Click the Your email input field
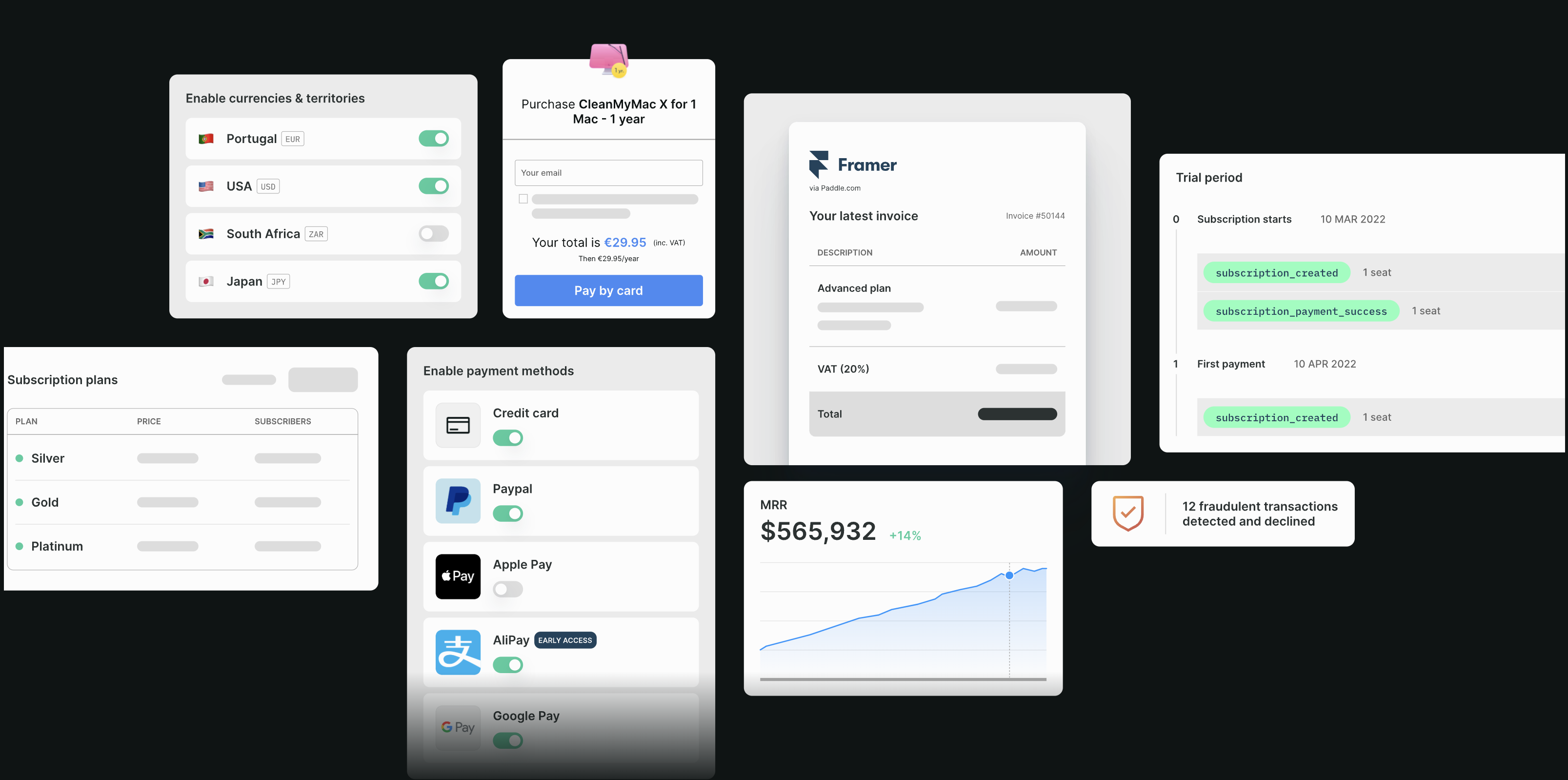 tap(608, 172)
